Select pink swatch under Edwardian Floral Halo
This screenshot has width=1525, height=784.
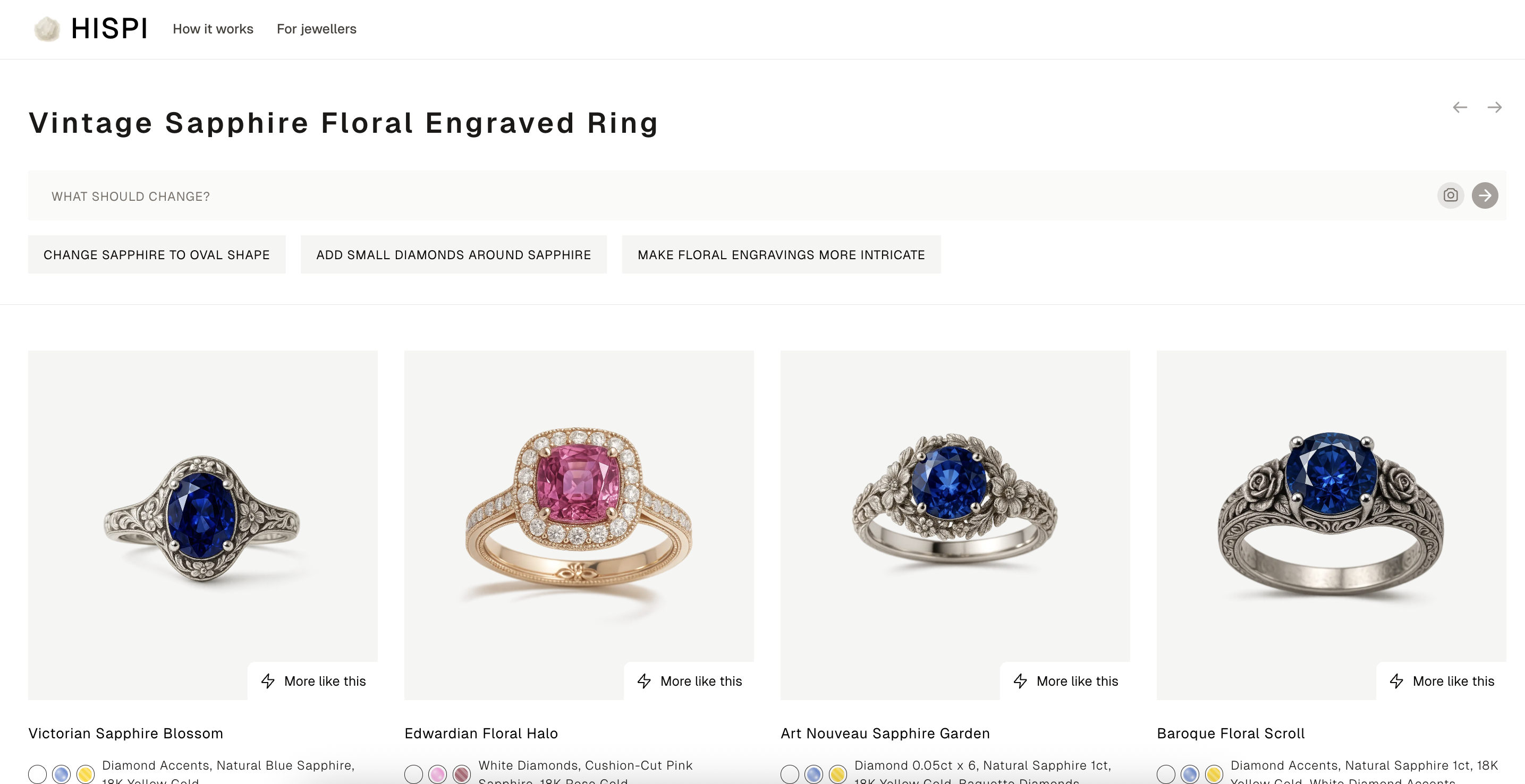point(437,773)
